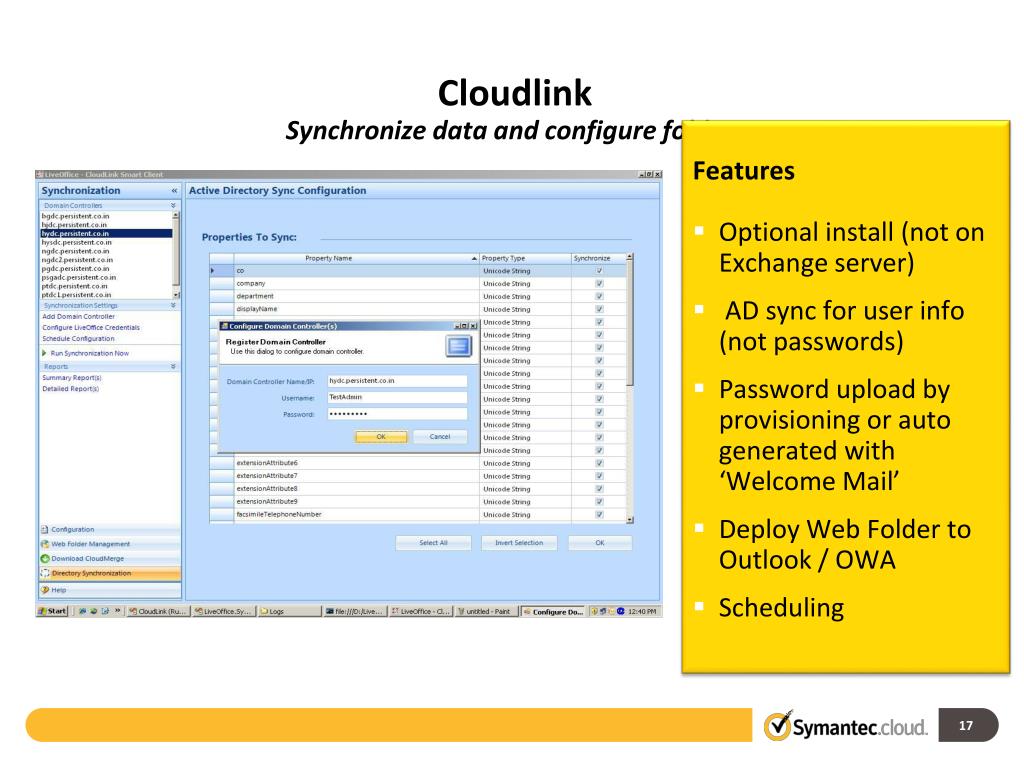Select the Configure Do... taskbar button
The width and height of the screenshot is (1024, 768).
(553, 611)
